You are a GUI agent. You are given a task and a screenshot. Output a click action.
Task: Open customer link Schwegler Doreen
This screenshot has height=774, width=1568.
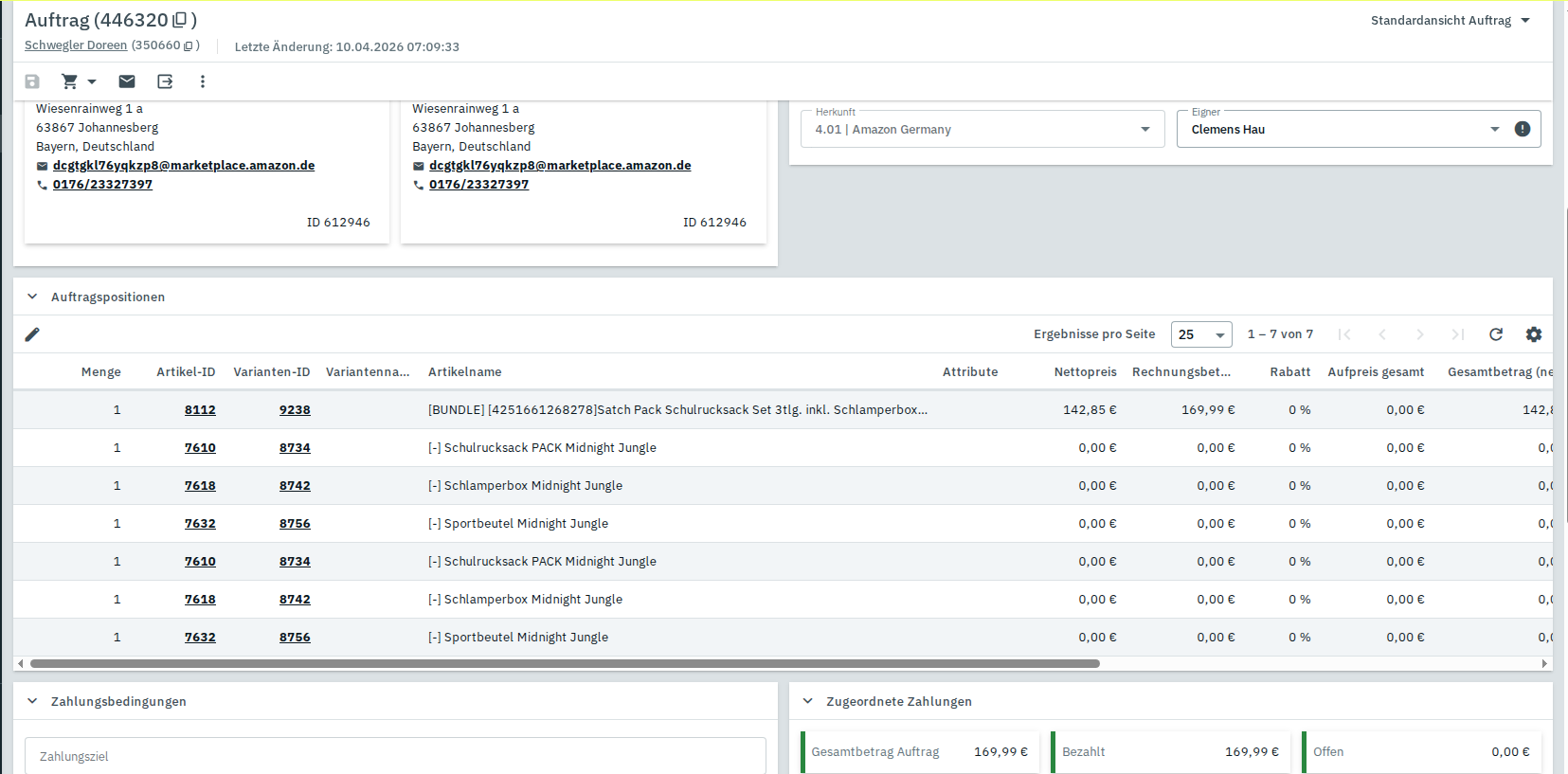coord(76,45)
